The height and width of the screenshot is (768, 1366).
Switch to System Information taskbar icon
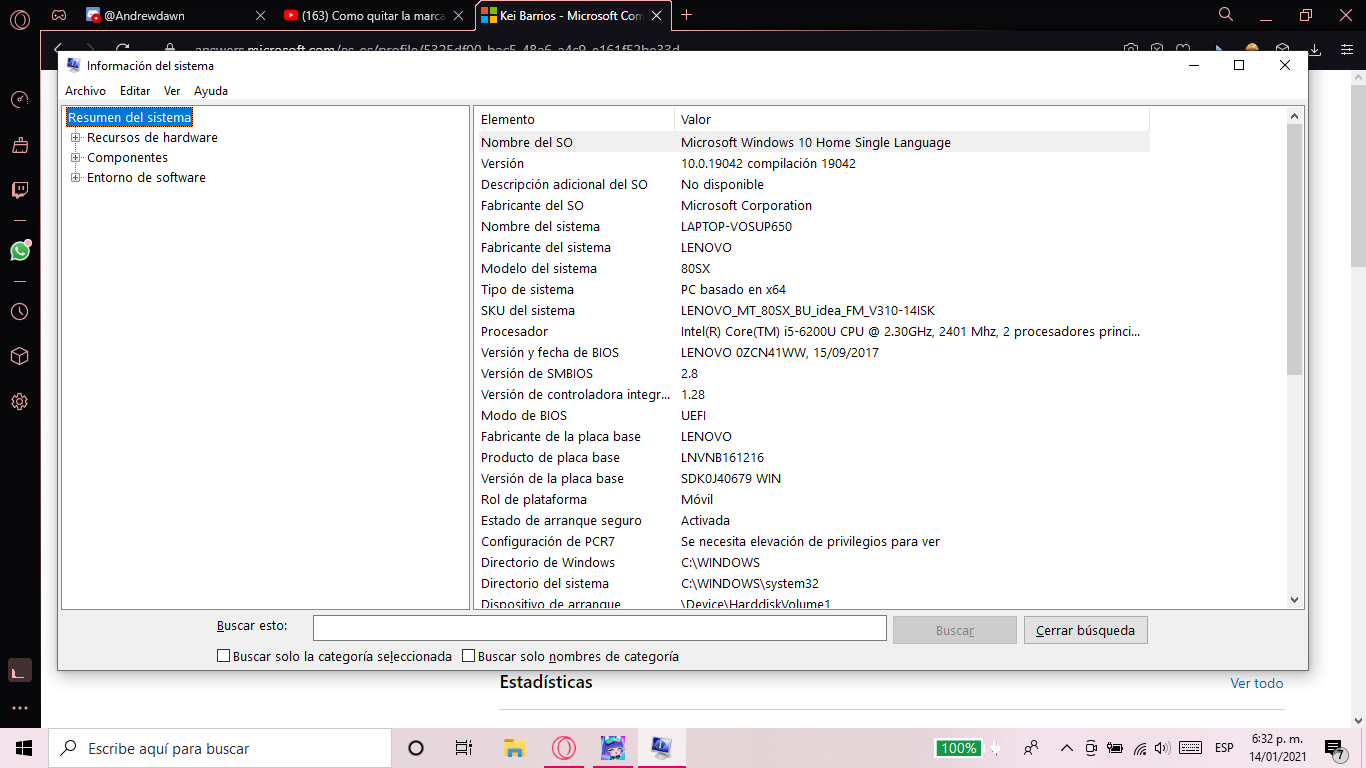click(661, 748)
